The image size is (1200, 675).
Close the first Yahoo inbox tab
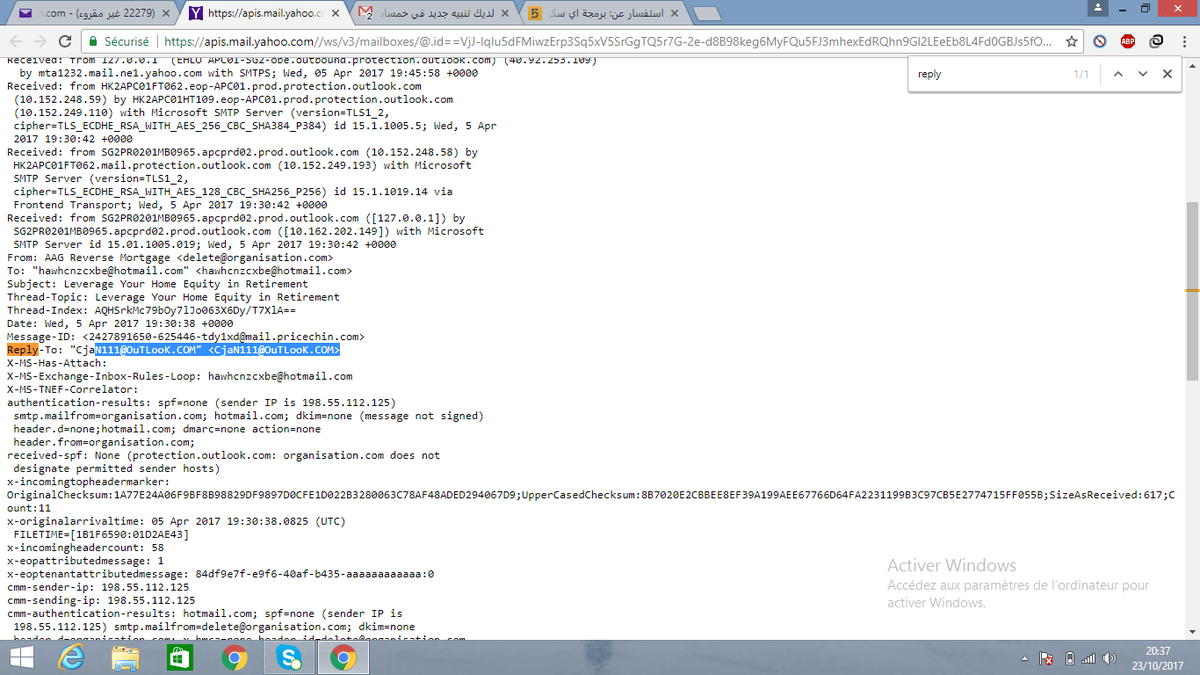point(165,14)
